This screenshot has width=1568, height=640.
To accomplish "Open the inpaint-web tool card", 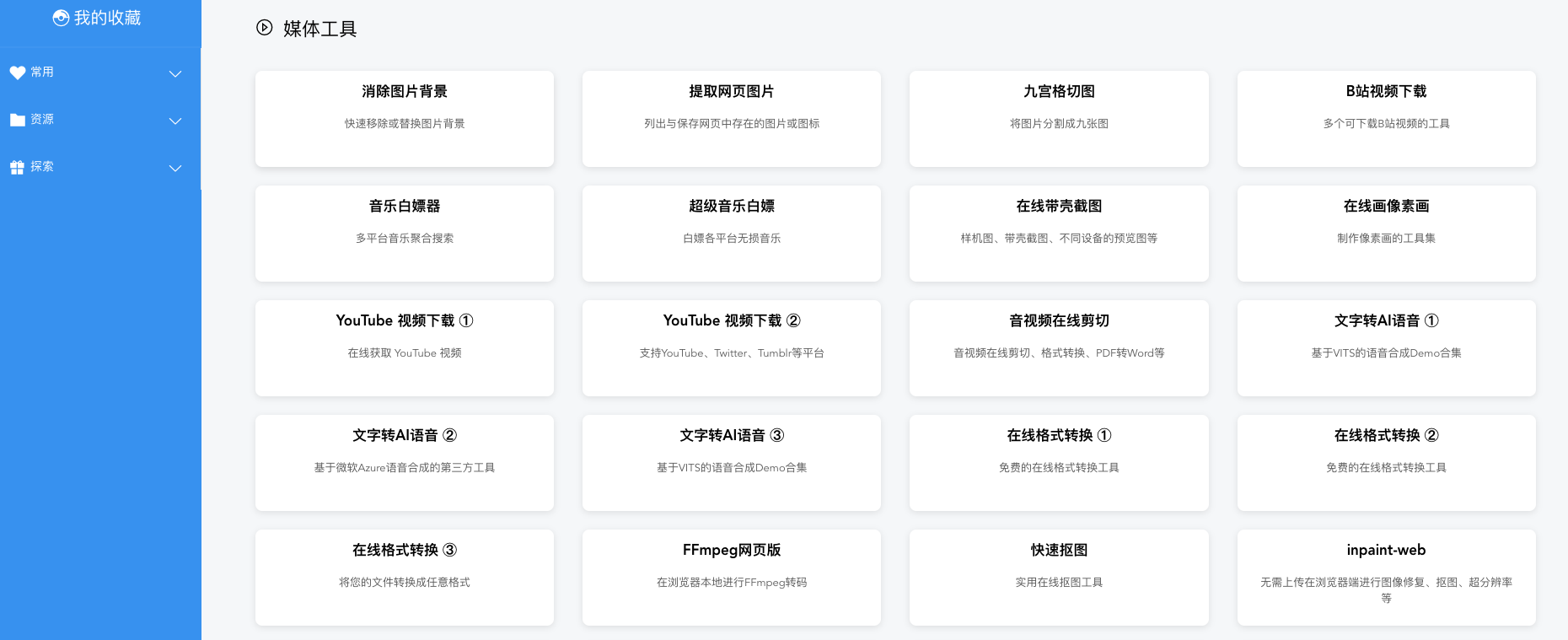I will tap(1386, 577).
